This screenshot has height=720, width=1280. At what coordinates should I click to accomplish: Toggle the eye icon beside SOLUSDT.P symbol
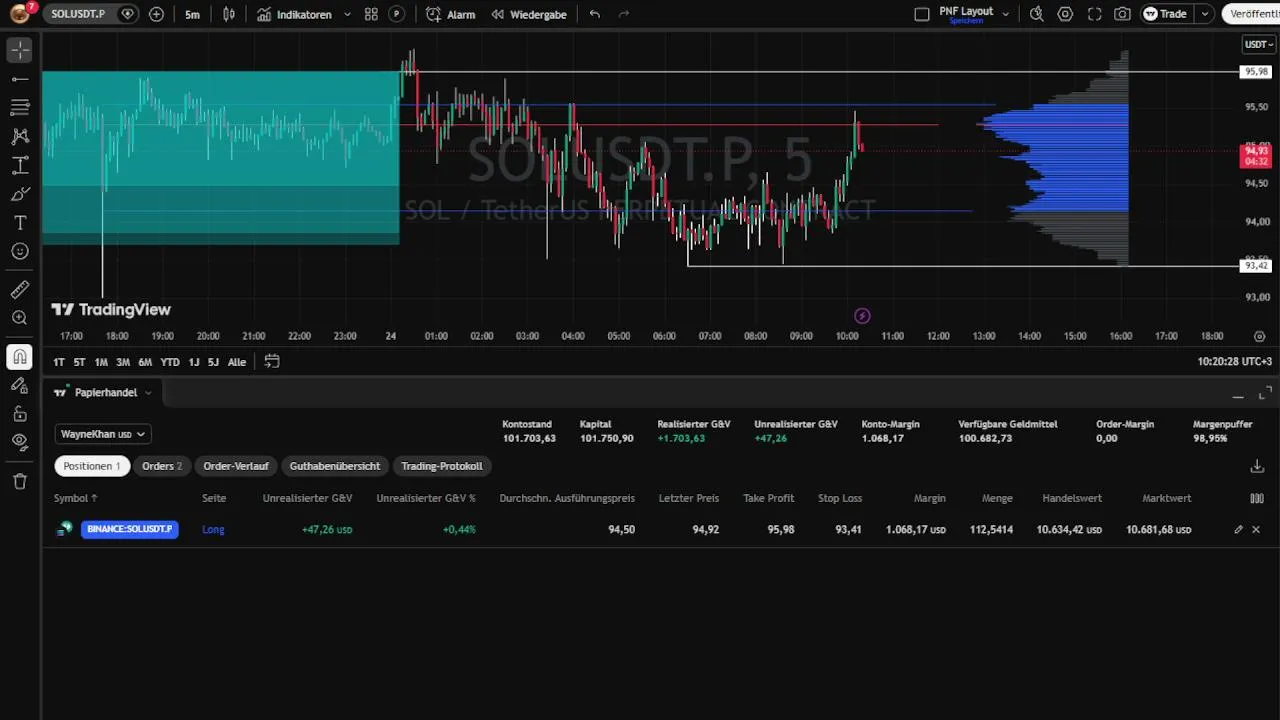[x=127, y=14]
